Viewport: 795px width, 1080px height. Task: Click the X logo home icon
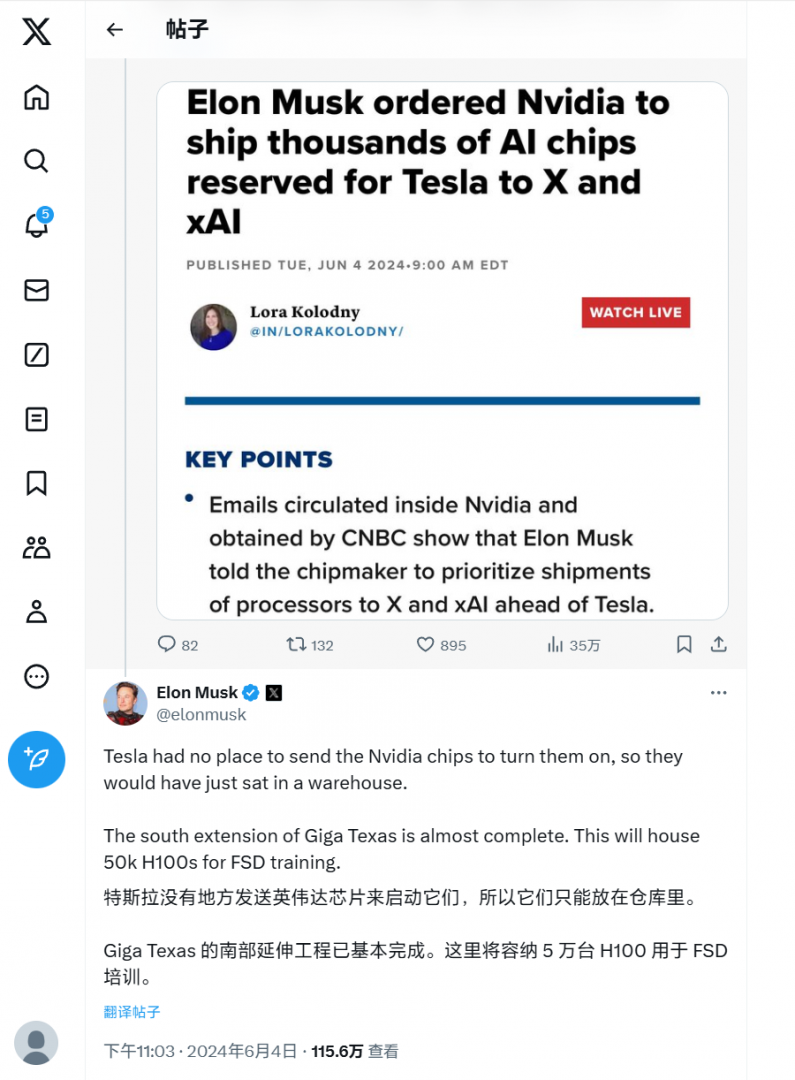(x=37, y=32)
